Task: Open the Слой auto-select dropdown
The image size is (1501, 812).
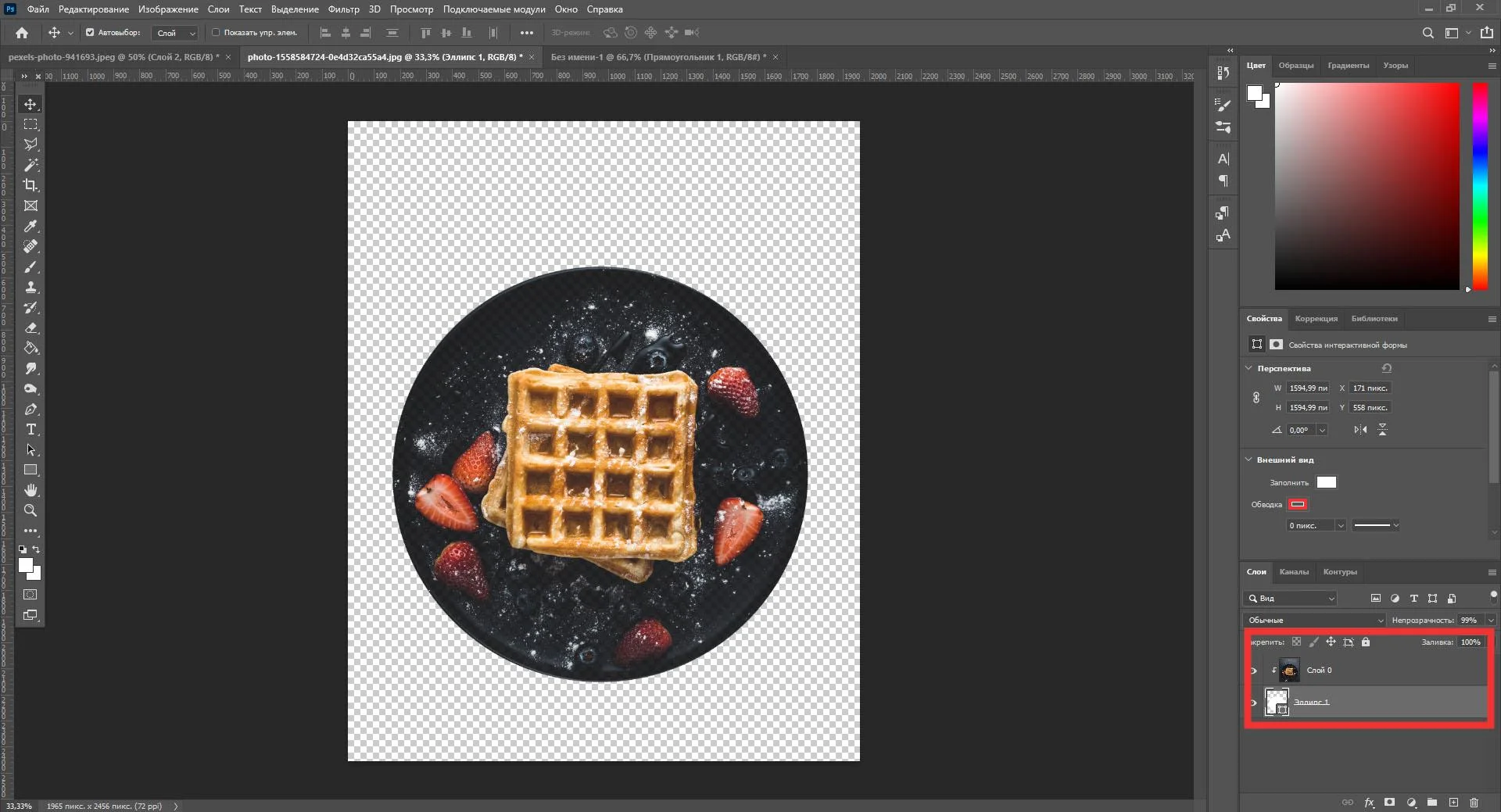Action: pyautogui.click(x=175, y=33)
